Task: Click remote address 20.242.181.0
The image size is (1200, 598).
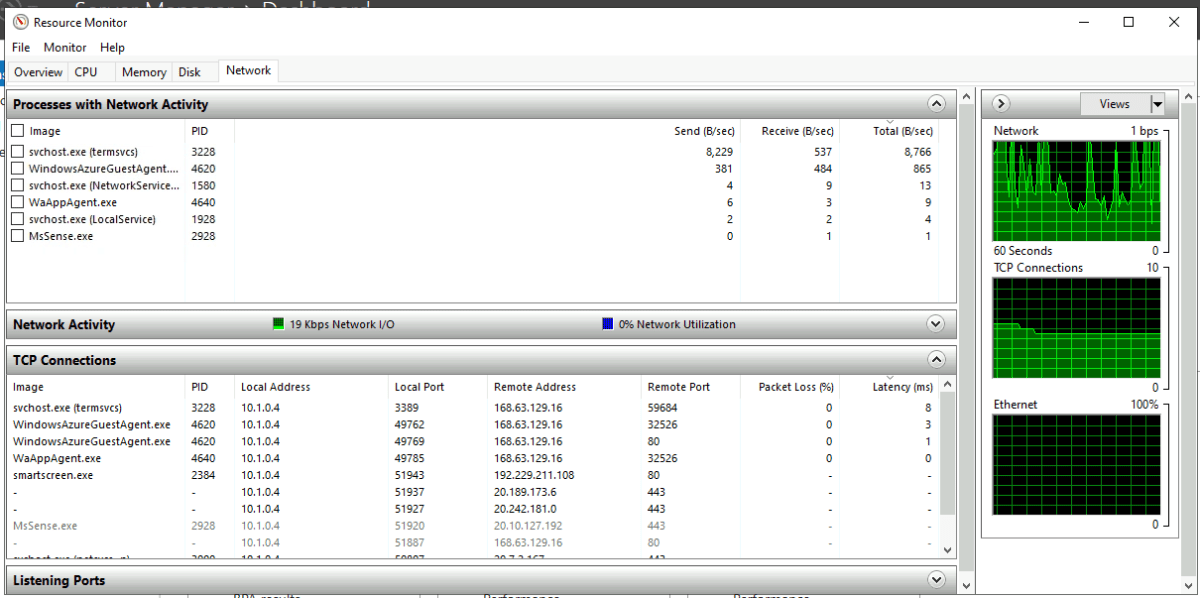Action: 525,509
